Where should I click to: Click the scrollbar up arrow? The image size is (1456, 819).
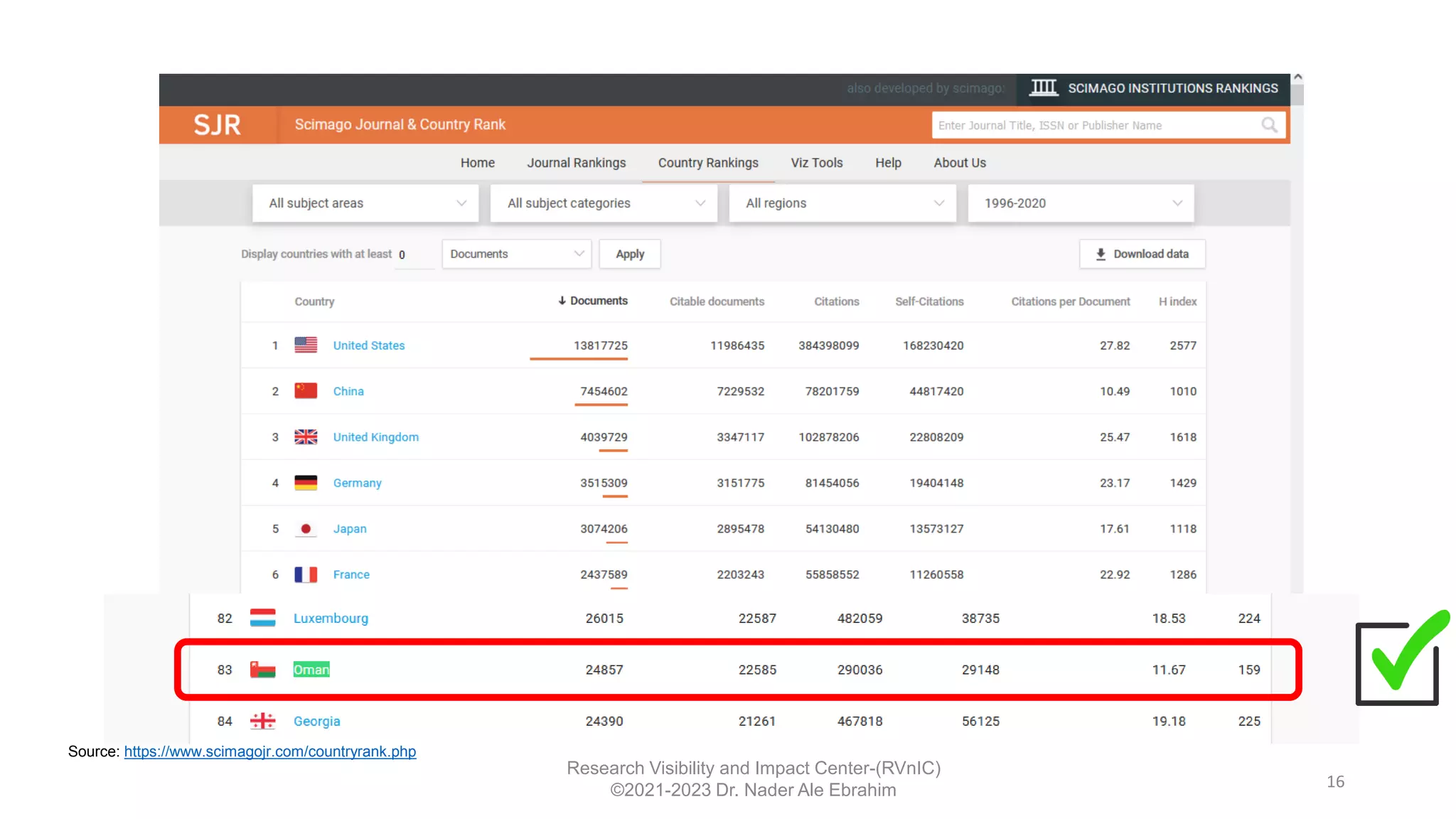[x=1298, y=77]
